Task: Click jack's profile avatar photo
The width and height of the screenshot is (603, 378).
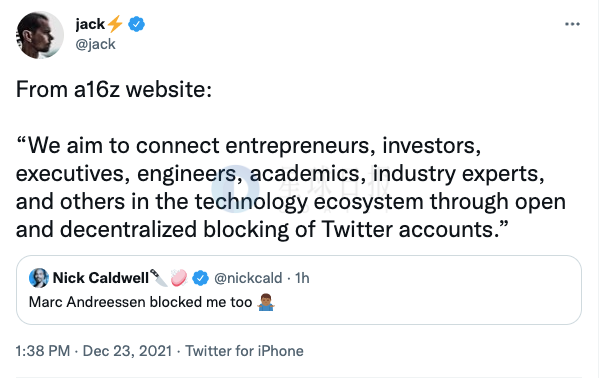Action: coord(40,35)
